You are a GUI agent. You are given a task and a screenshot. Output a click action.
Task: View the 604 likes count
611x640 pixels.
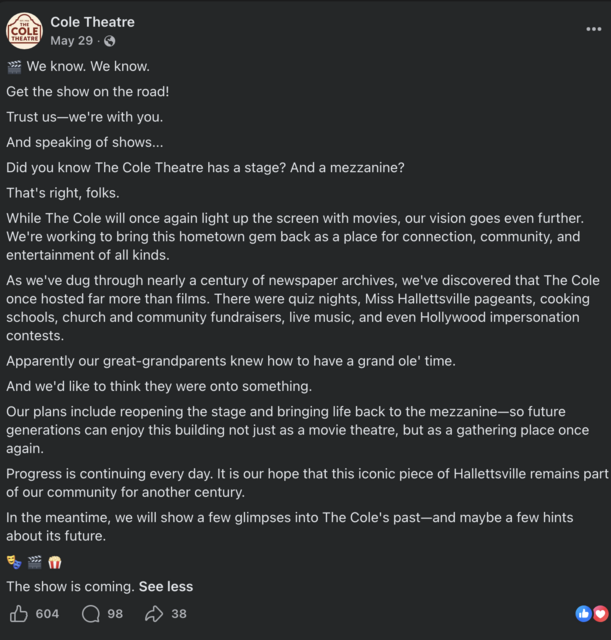[x=47, y=613]
